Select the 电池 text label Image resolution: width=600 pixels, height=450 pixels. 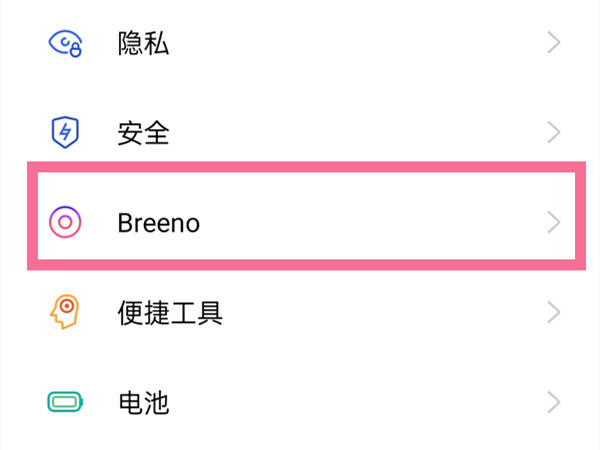[143, 403]
